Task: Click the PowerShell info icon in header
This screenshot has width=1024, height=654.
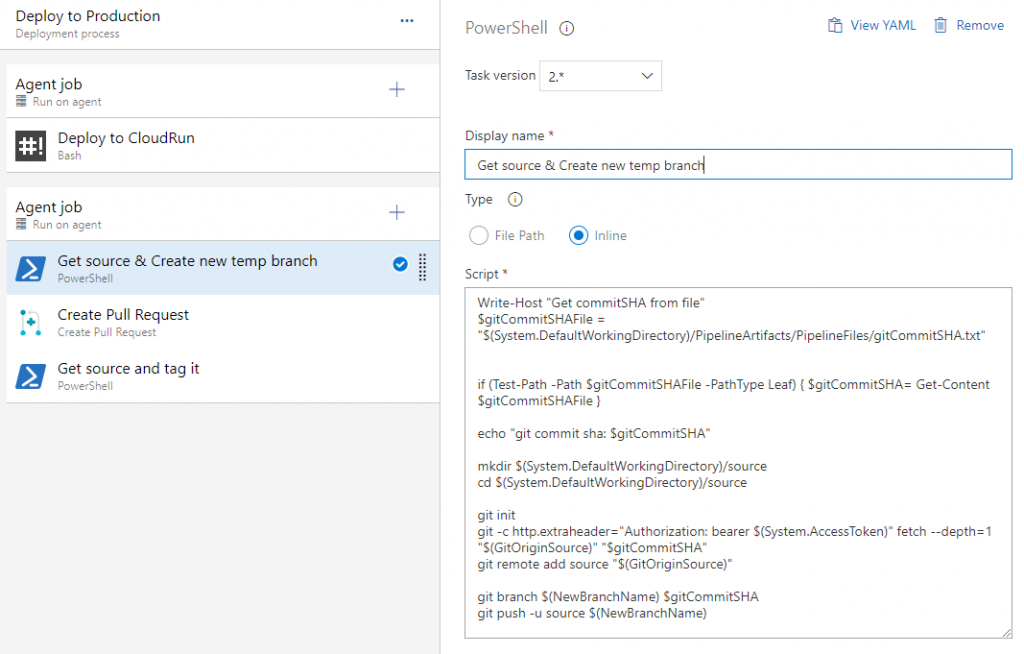Action: pyautogui.click(x=567, y=28)
